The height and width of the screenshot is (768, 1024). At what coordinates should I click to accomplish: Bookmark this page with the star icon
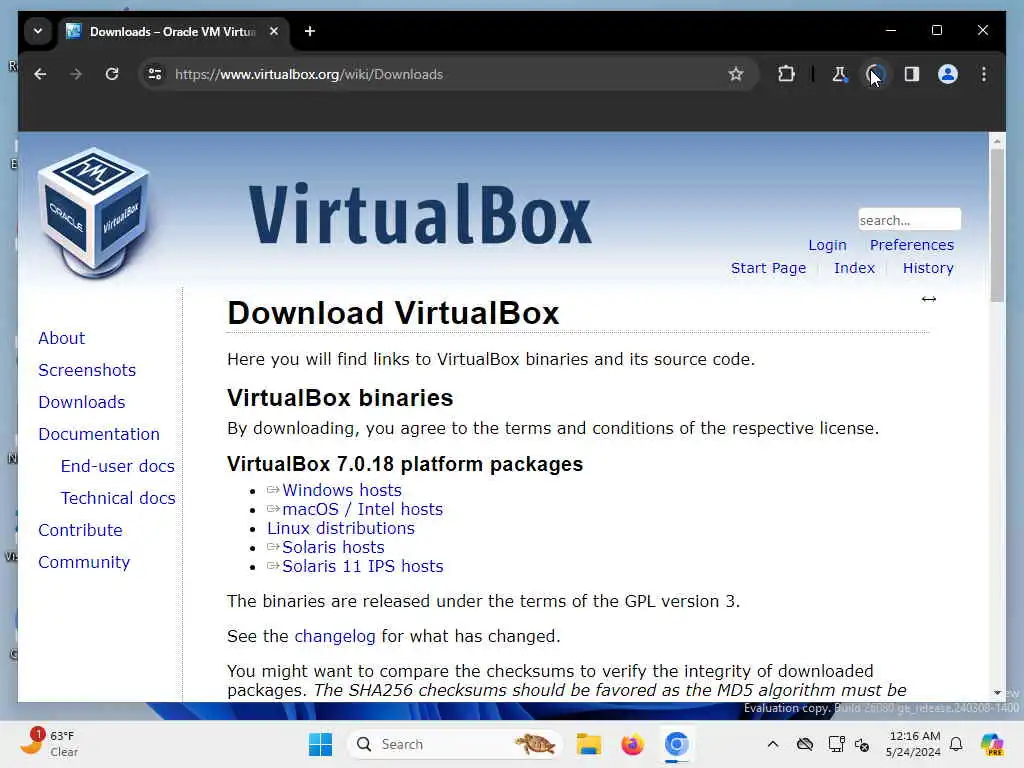(736, 74)
